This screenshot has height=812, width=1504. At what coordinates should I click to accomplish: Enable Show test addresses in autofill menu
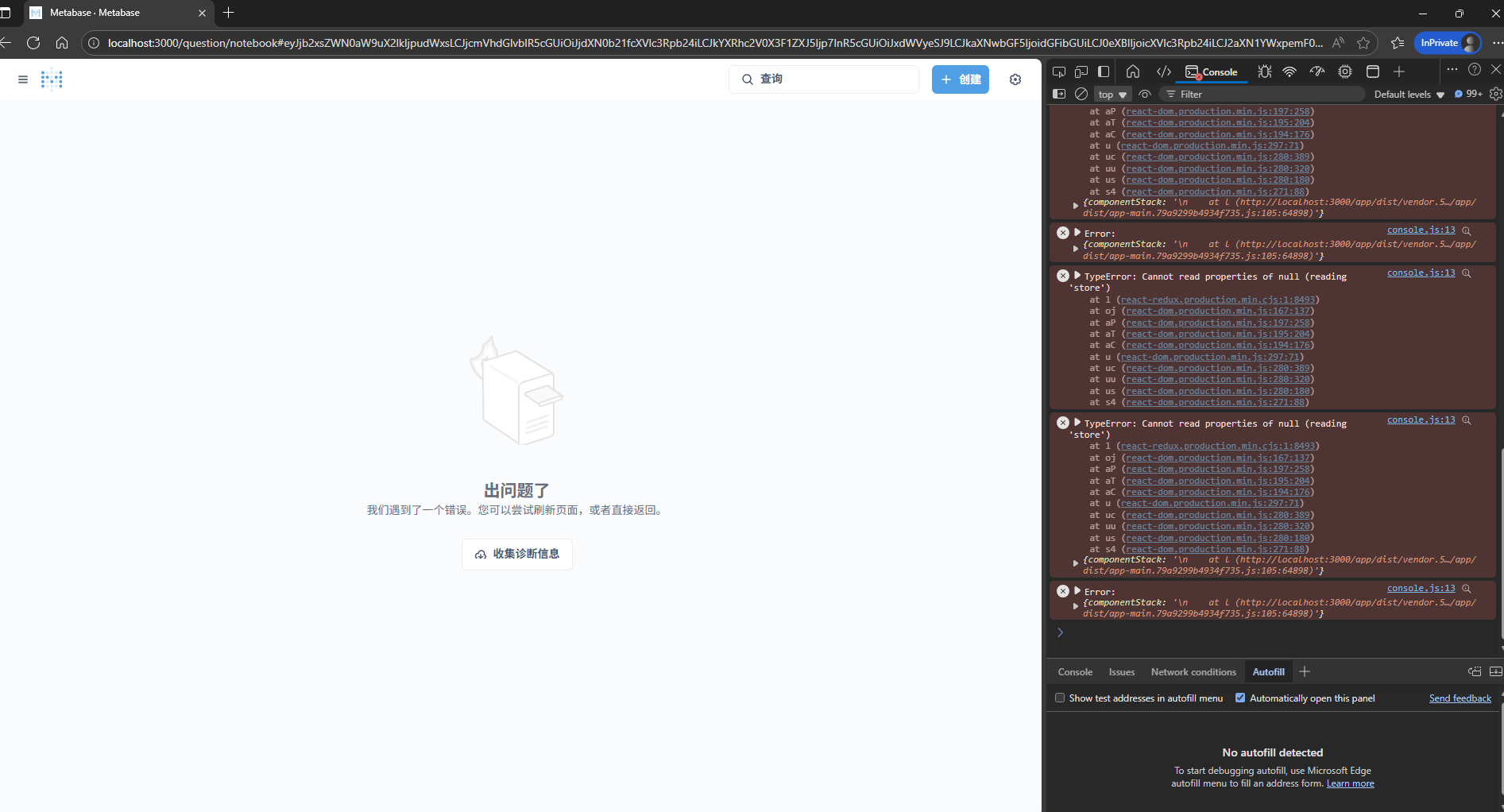pos(1060,698)
